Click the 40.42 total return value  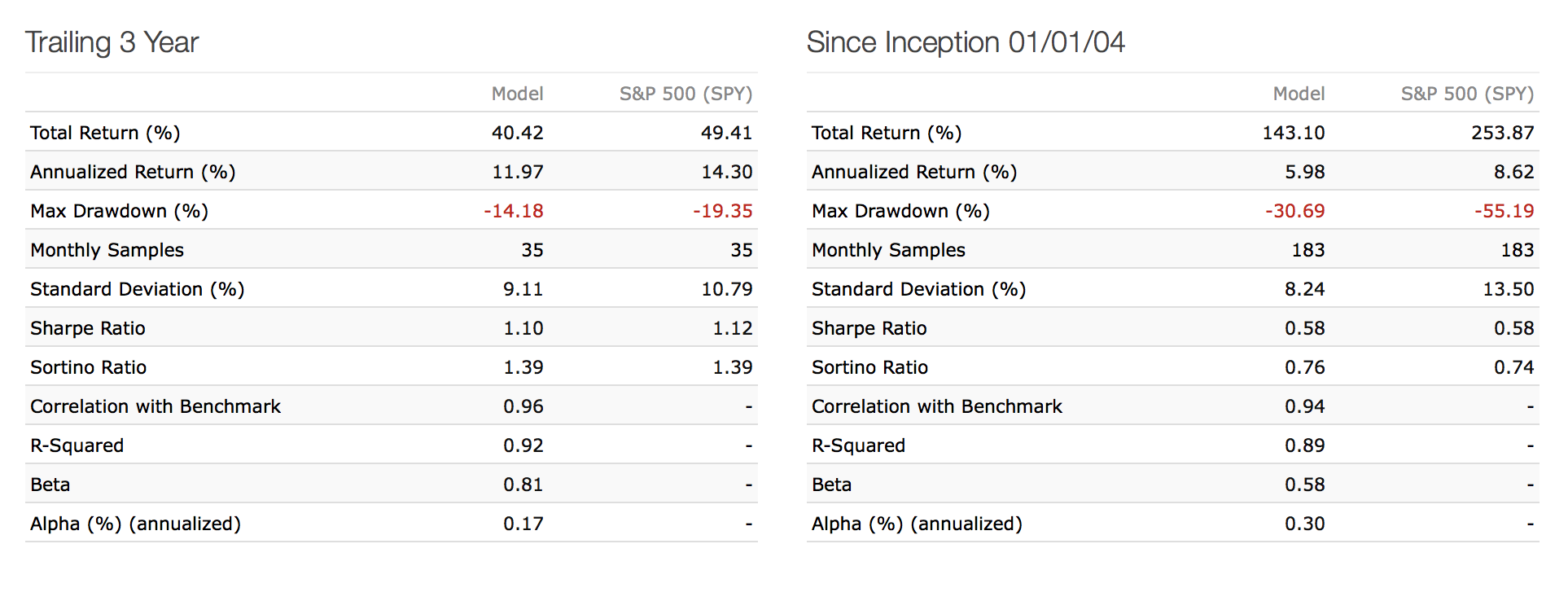(517, 133)
